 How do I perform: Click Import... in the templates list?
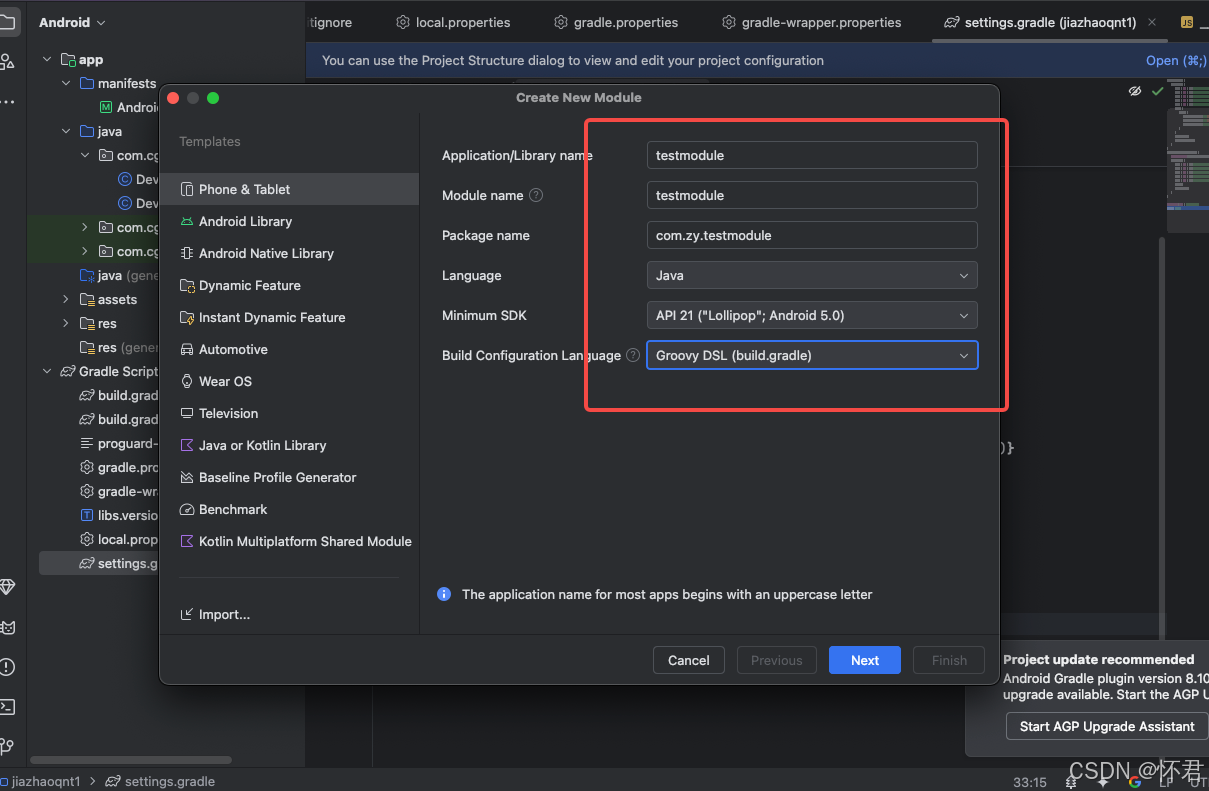tap(215, 614)
